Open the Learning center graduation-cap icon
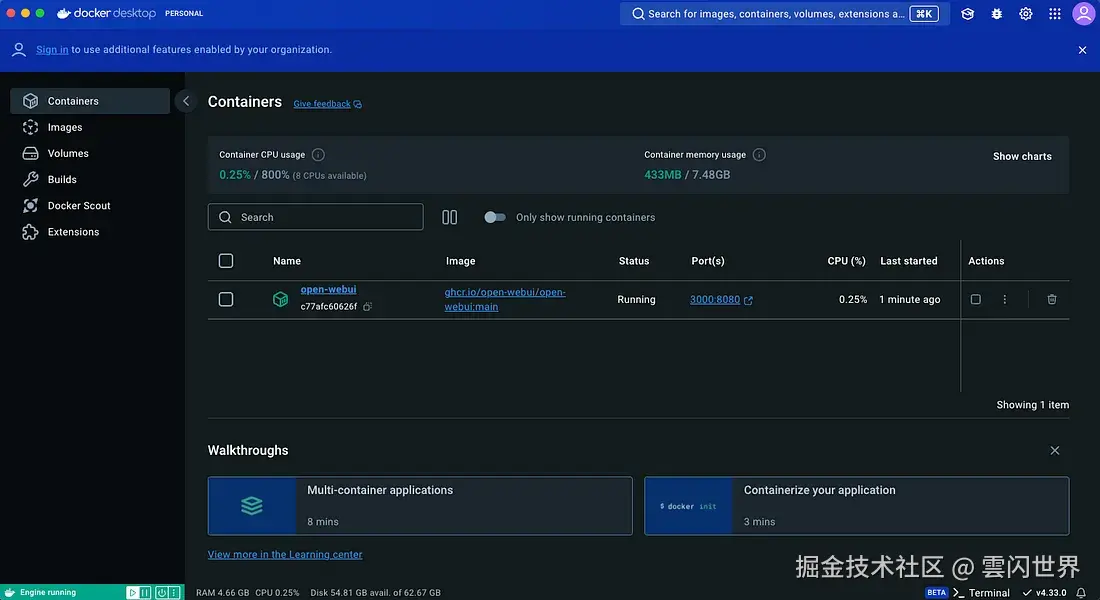Image resolution: width=1100 pixels, height=600 pixels. (967, 13)
